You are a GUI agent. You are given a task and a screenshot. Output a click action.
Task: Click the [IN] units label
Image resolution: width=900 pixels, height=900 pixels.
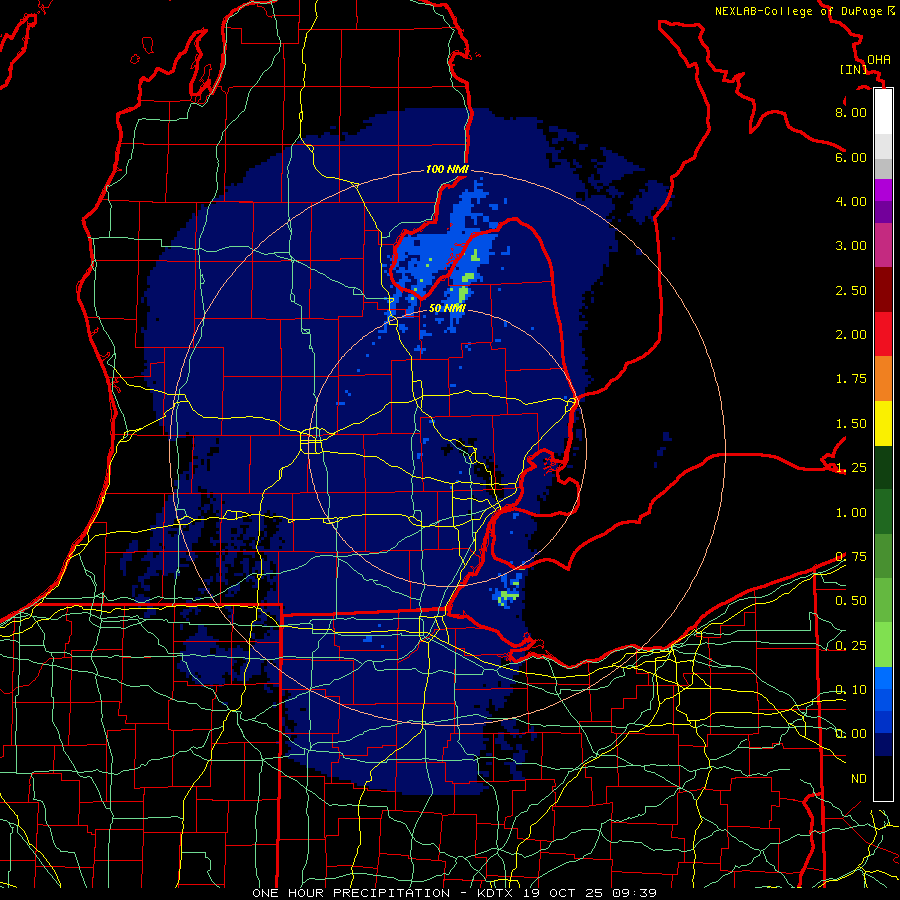854,69
